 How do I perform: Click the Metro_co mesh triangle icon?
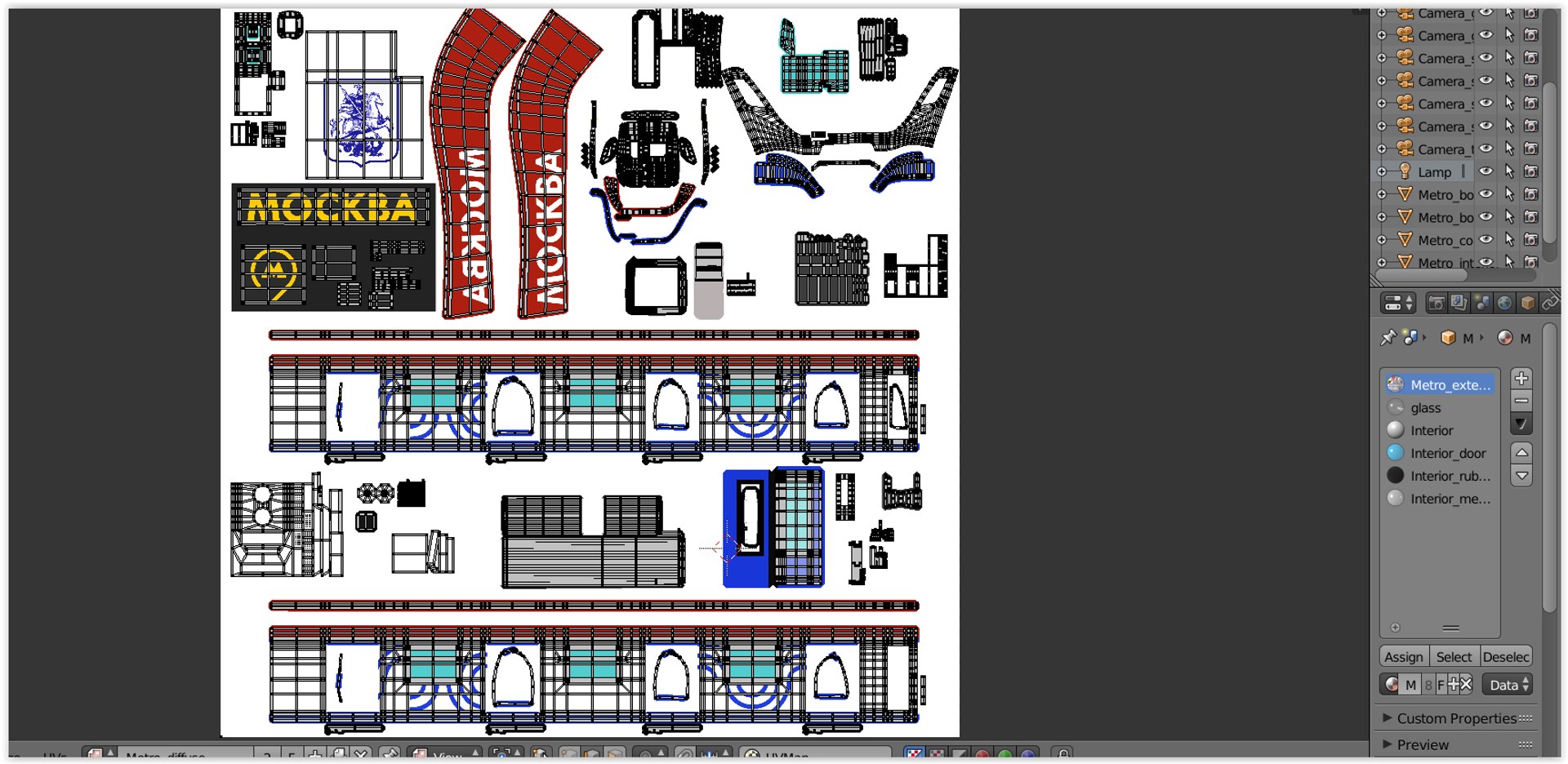click(x=1405, y=240)
